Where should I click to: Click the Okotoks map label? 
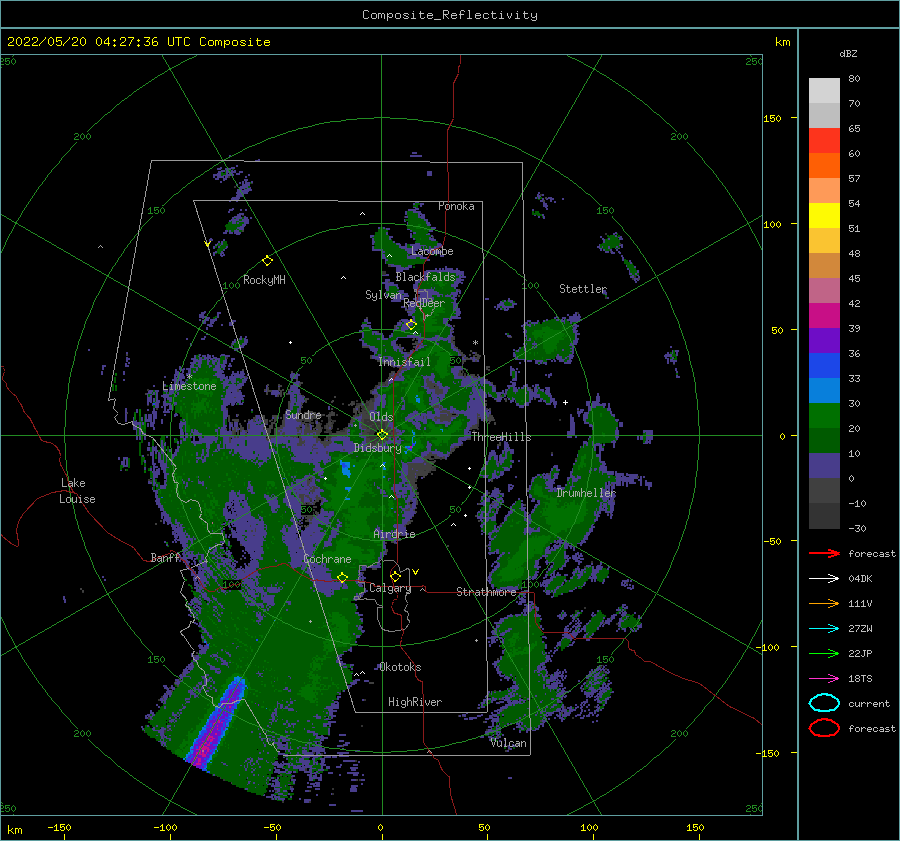point(400,667)
